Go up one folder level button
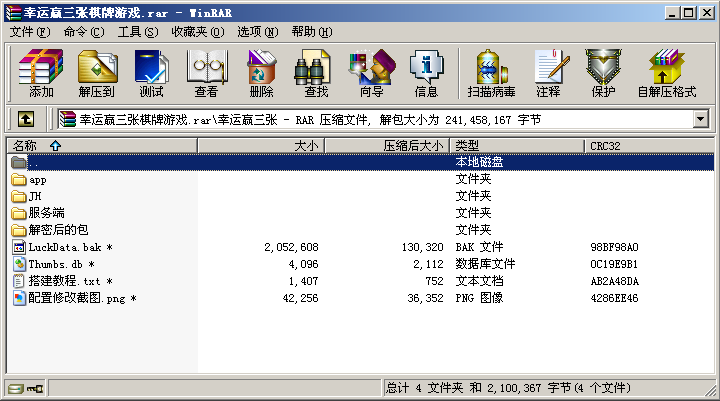This screenshot has width=720, height=401. [x=26, y=120]
